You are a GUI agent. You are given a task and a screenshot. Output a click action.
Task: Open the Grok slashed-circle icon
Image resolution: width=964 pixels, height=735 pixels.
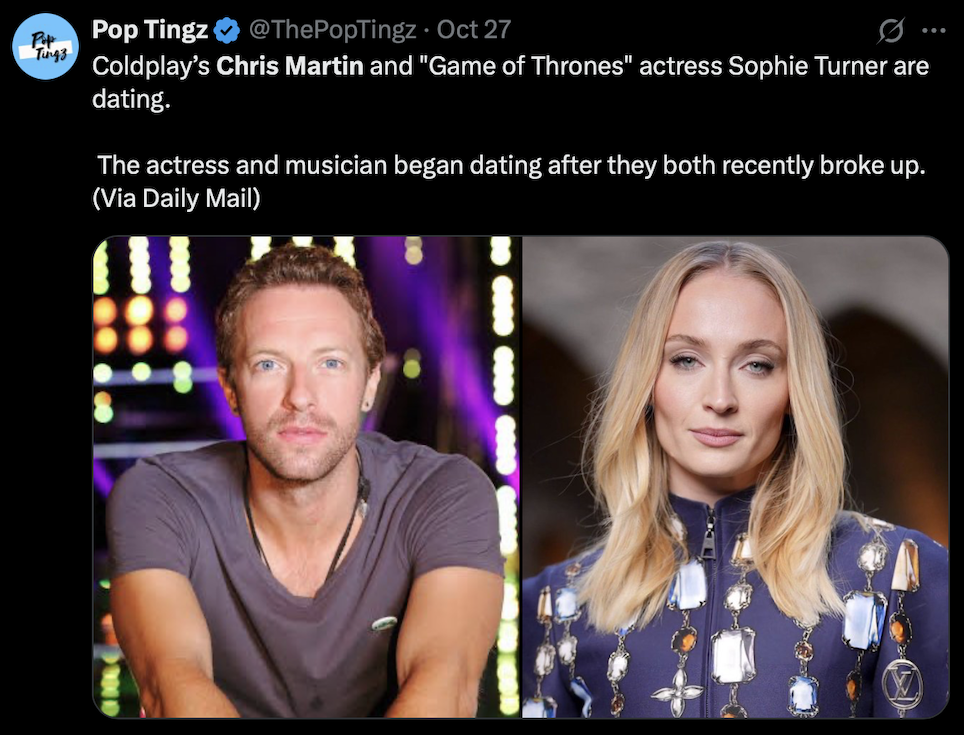(890, 30)
